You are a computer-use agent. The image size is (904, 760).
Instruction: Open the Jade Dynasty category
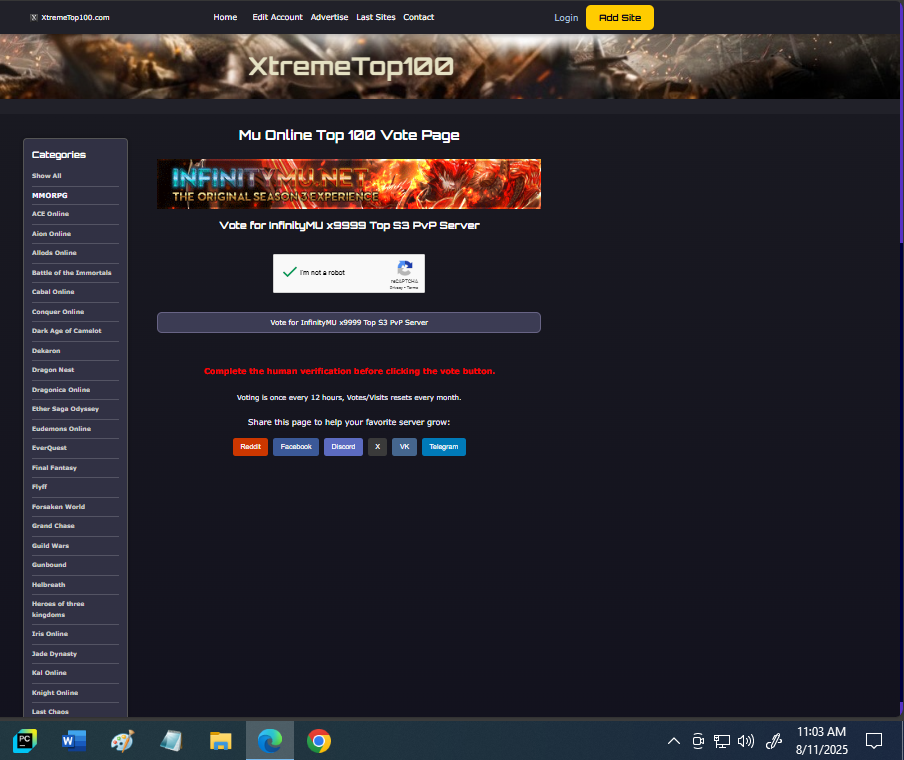pyautogui.click(x=54, y=654)
